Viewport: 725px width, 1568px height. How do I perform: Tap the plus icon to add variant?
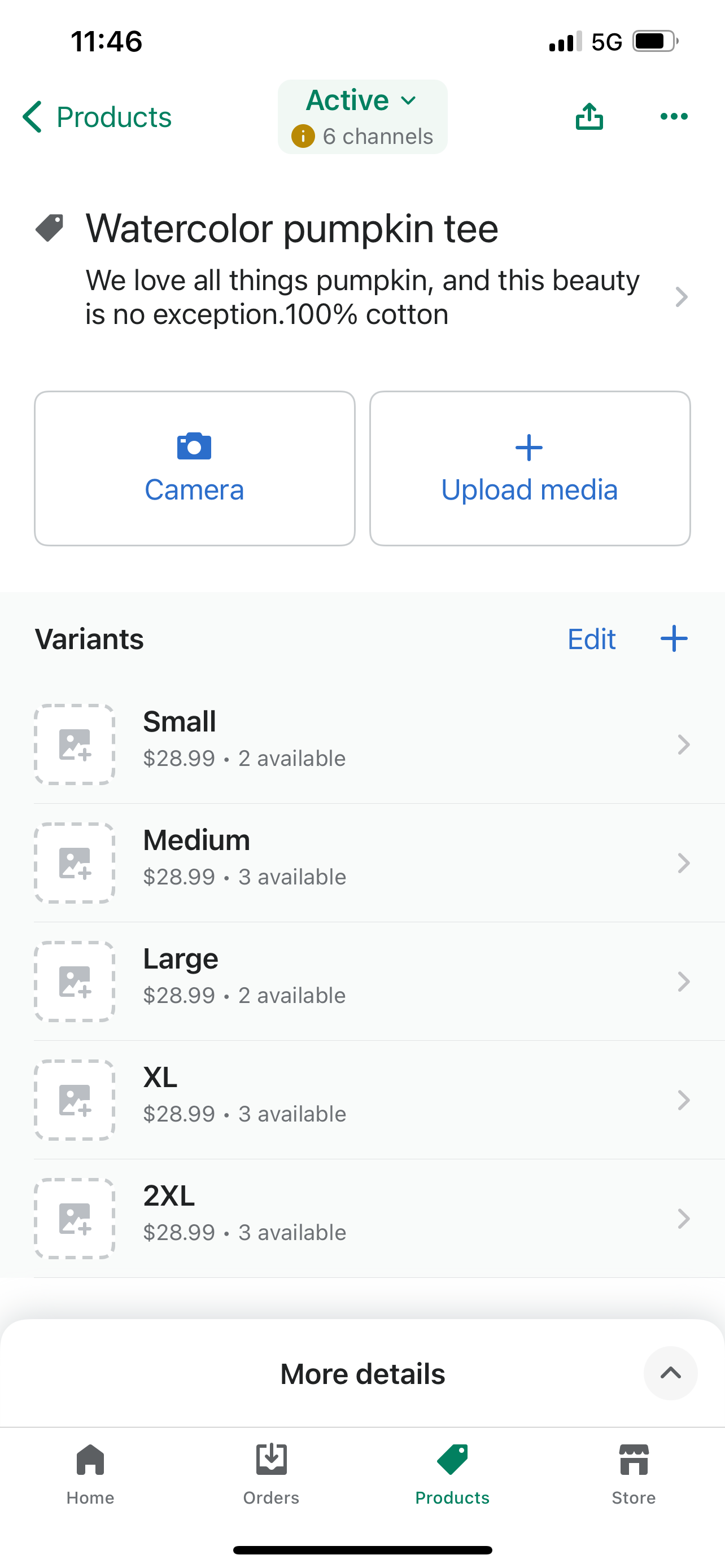674,638
